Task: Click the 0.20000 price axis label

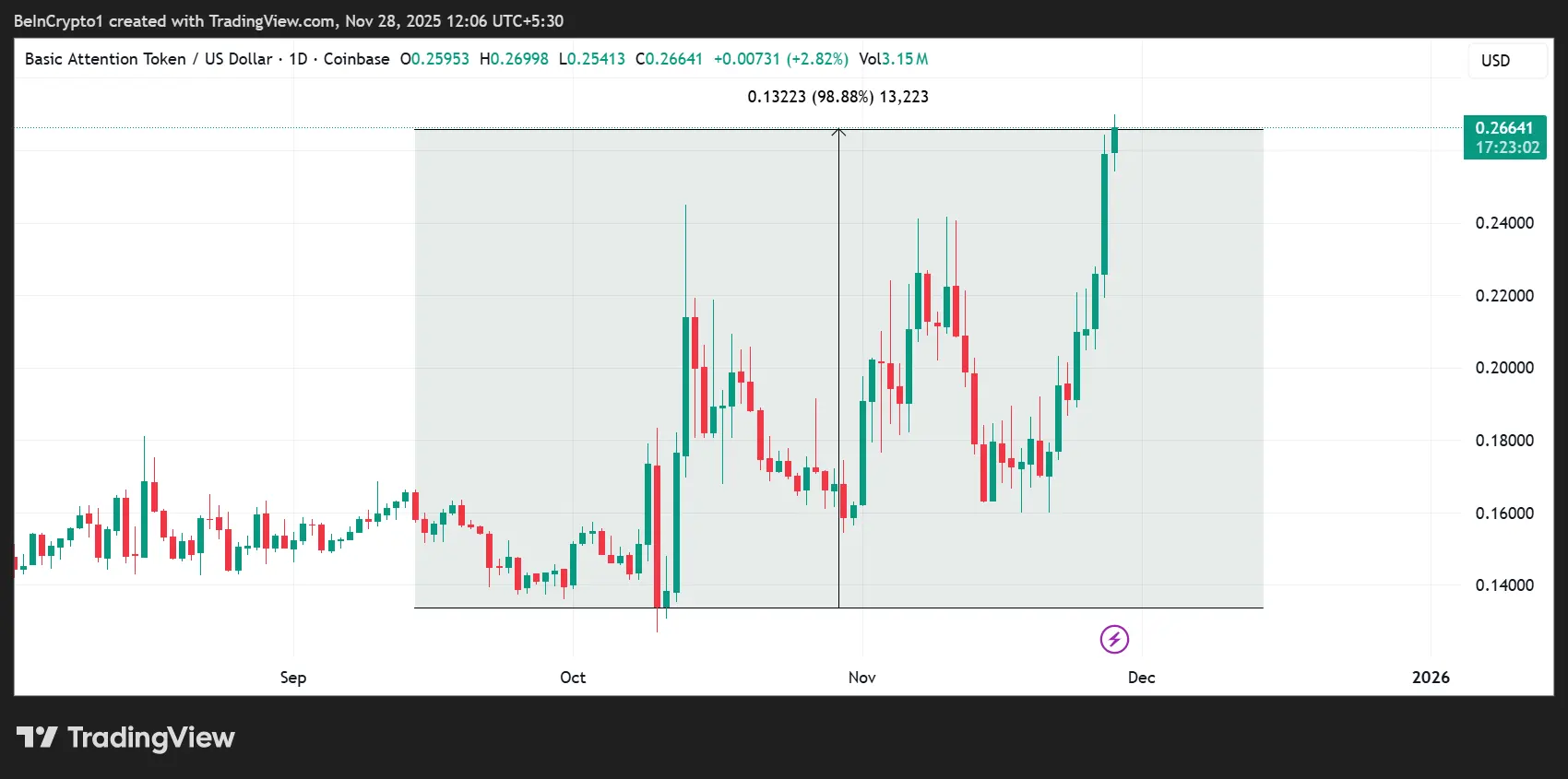Action: (1504, 368)
